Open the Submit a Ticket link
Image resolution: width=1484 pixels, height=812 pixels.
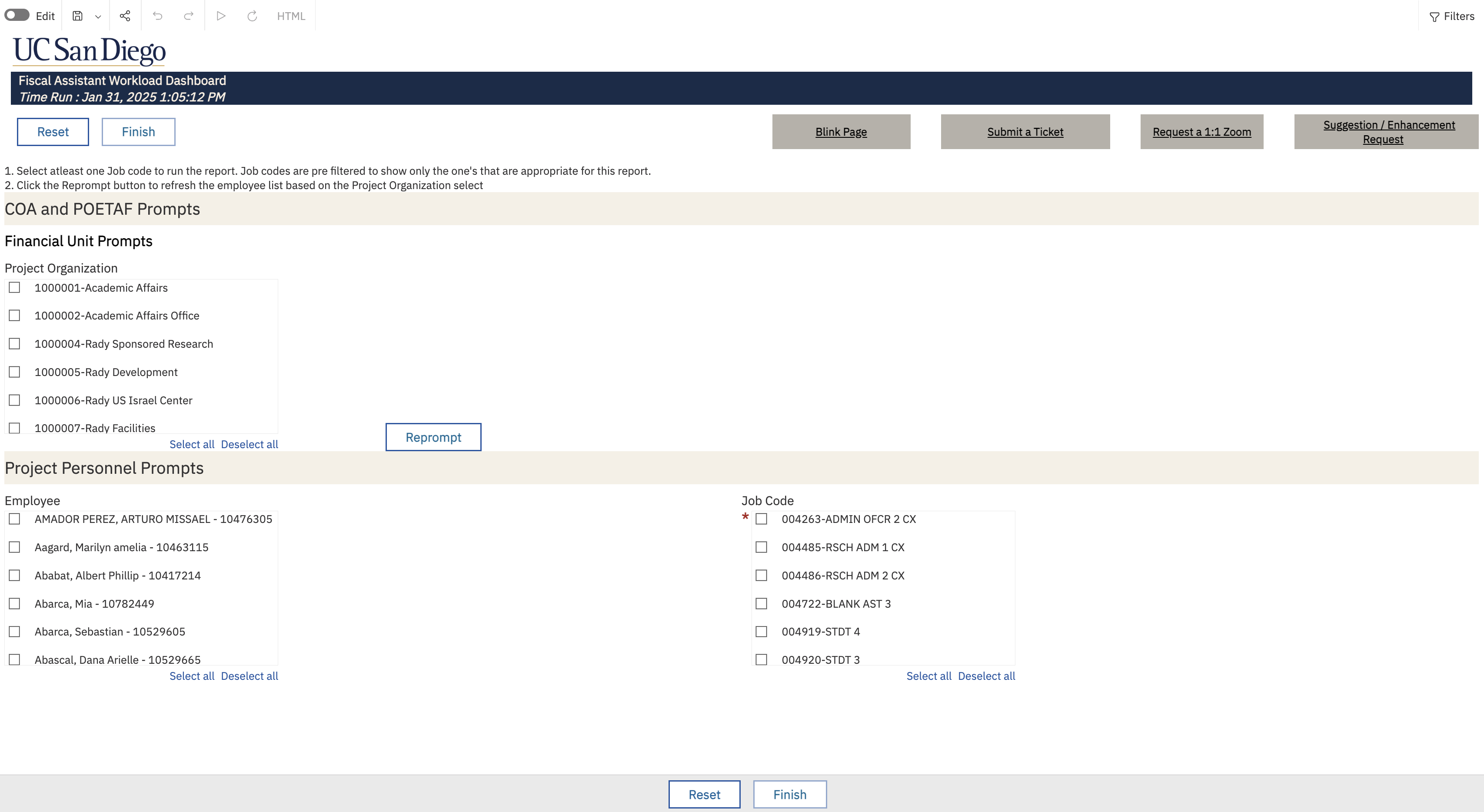(1025, 132)
